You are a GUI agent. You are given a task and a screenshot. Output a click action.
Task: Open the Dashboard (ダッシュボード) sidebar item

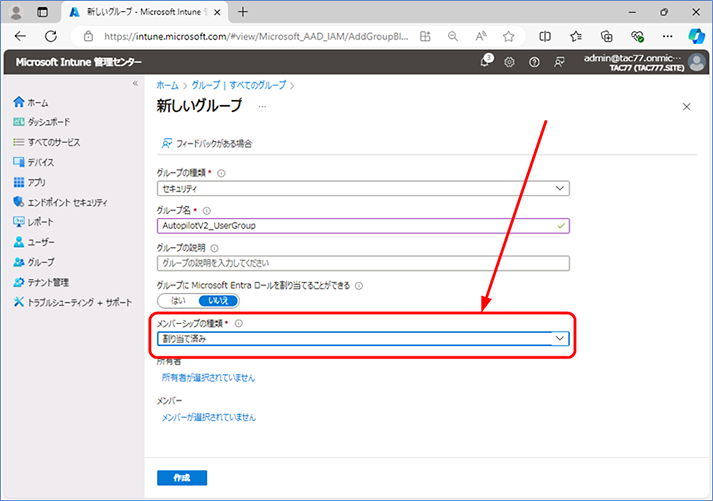(x=42, y=122)
